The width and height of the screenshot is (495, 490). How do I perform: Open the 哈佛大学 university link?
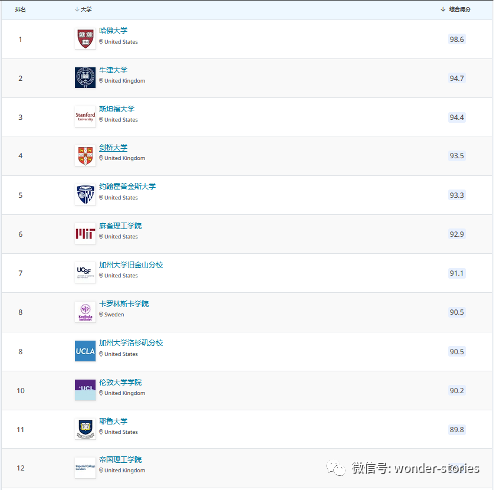pos(113,31)
